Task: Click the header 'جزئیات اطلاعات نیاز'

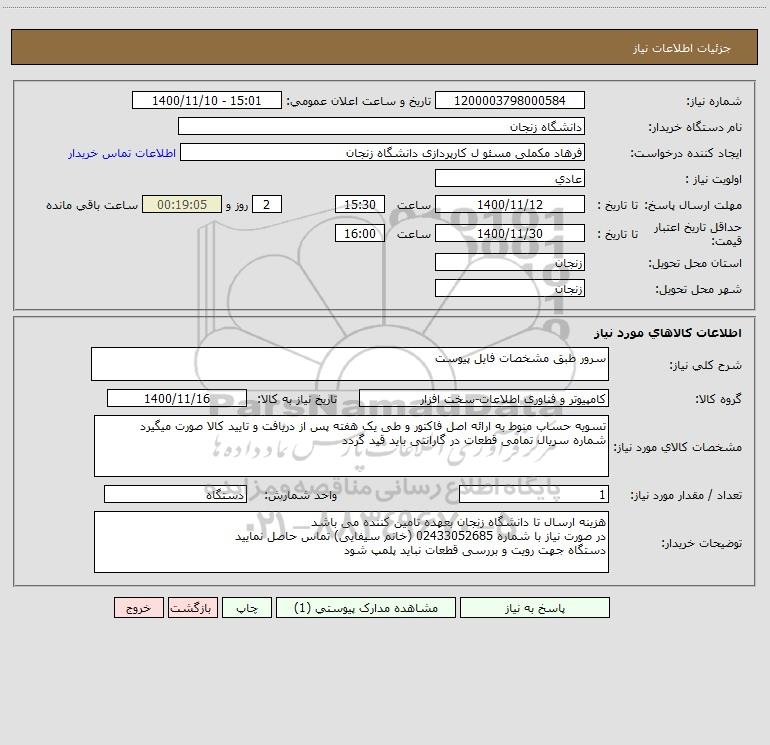Action: pos(682,48)
